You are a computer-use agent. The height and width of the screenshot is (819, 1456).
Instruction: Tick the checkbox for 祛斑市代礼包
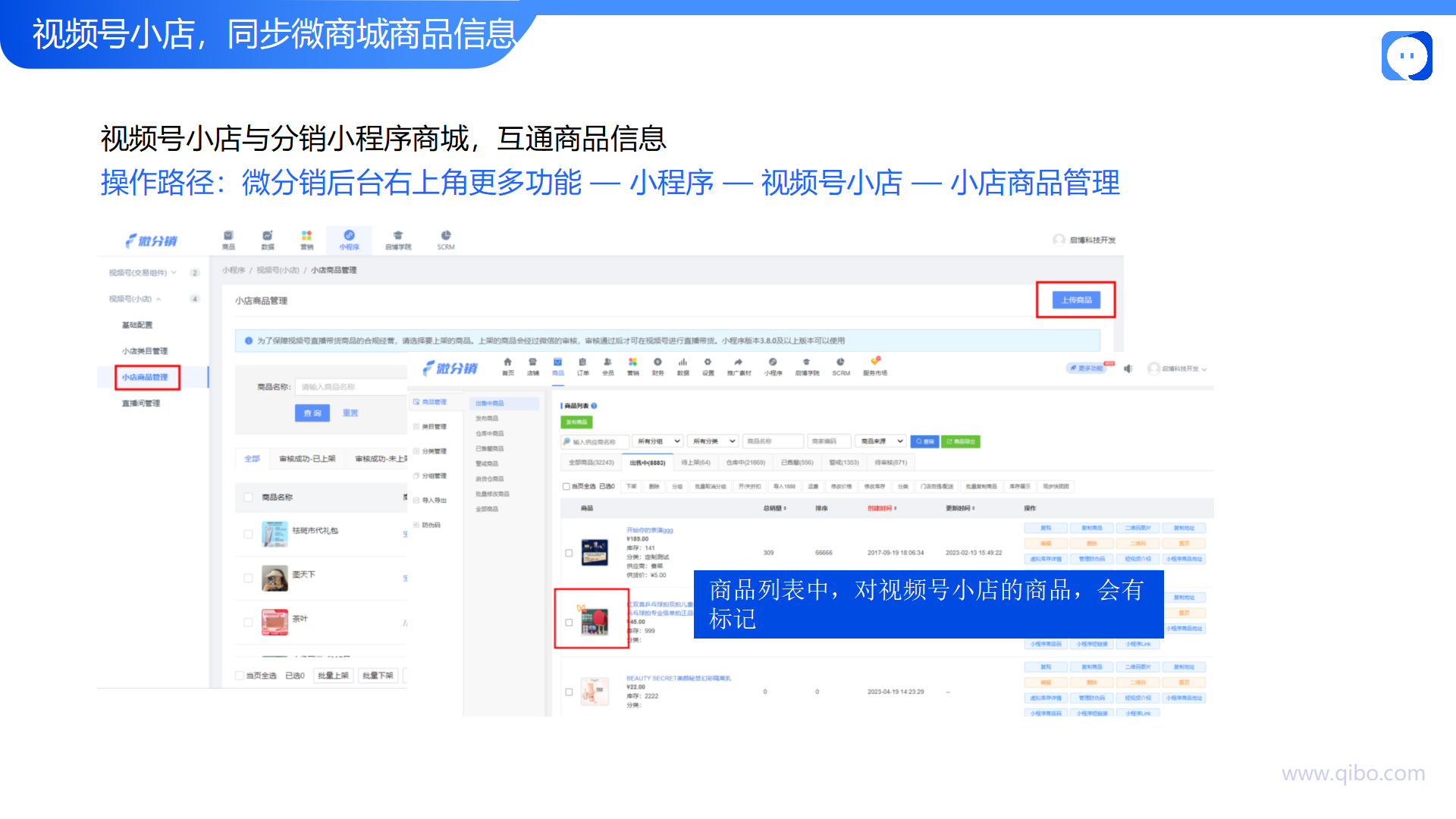248,534
